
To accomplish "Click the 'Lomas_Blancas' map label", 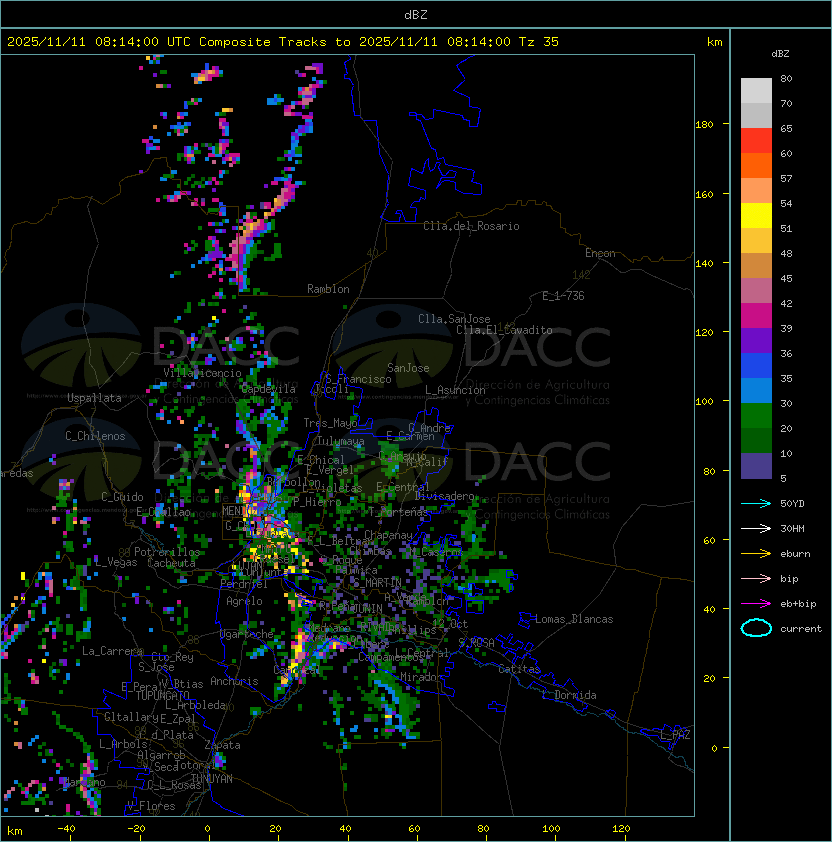I will (x=574, y=619).
